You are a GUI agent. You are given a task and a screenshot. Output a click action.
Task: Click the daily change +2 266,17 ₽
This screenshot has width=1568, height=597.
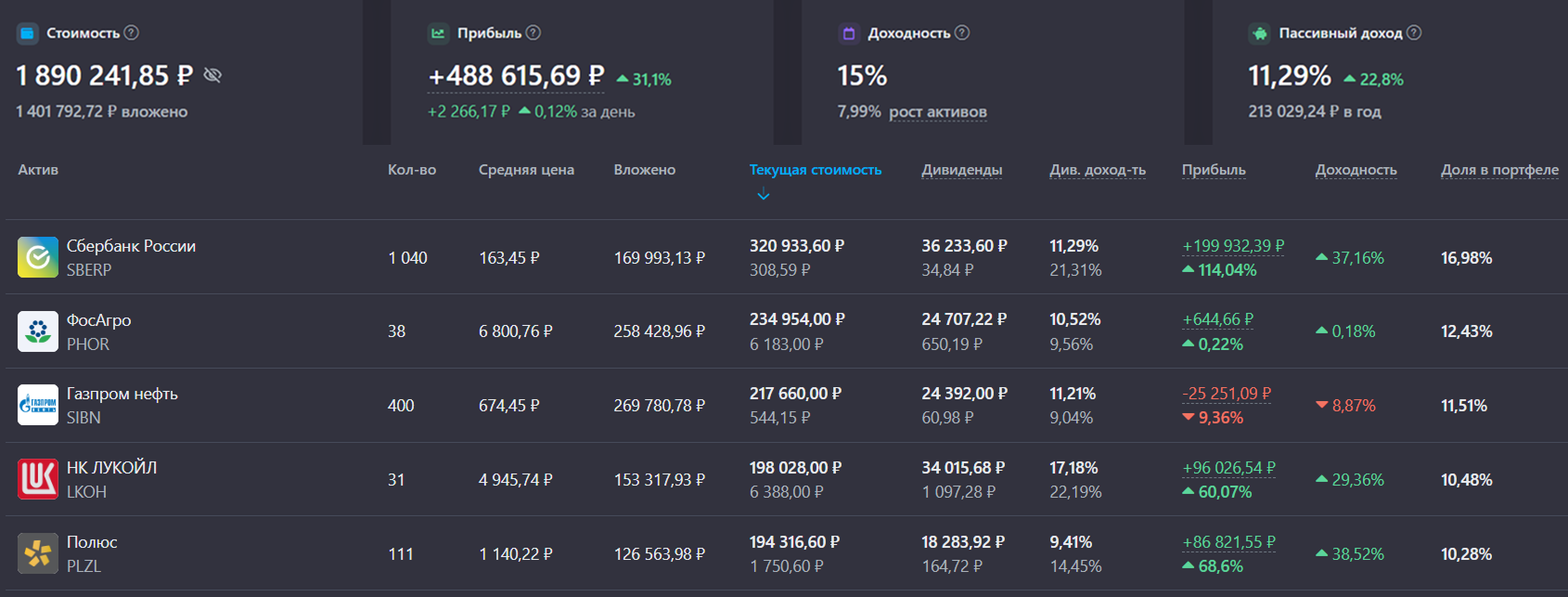[x=469, y=111]
